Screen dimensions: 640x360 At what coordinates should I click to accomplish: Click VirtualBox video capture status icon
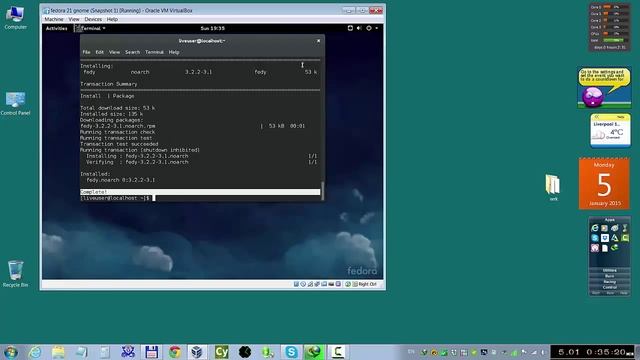click(x=331, y=284)
